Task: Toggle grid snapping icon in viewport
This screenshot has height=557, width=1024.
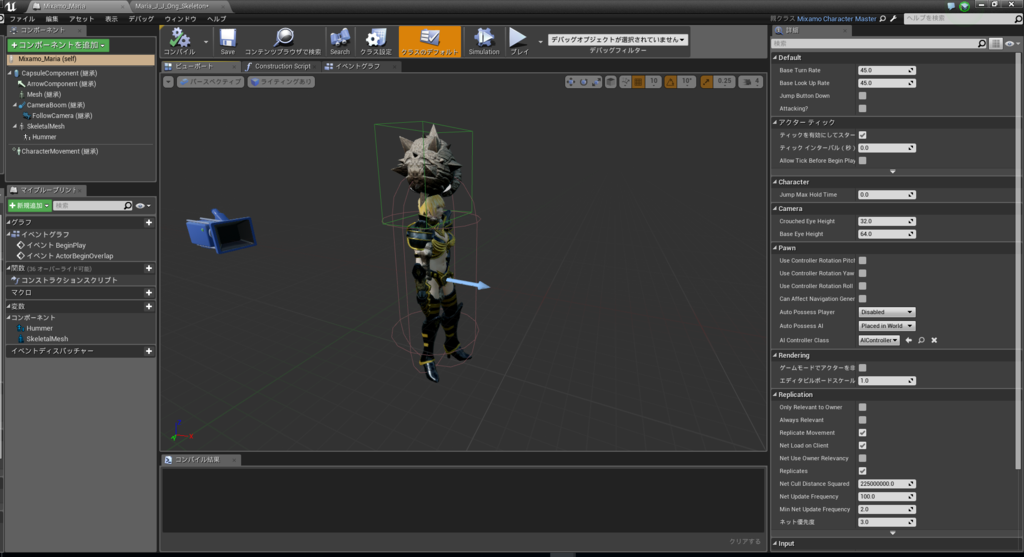Action: 639,82
